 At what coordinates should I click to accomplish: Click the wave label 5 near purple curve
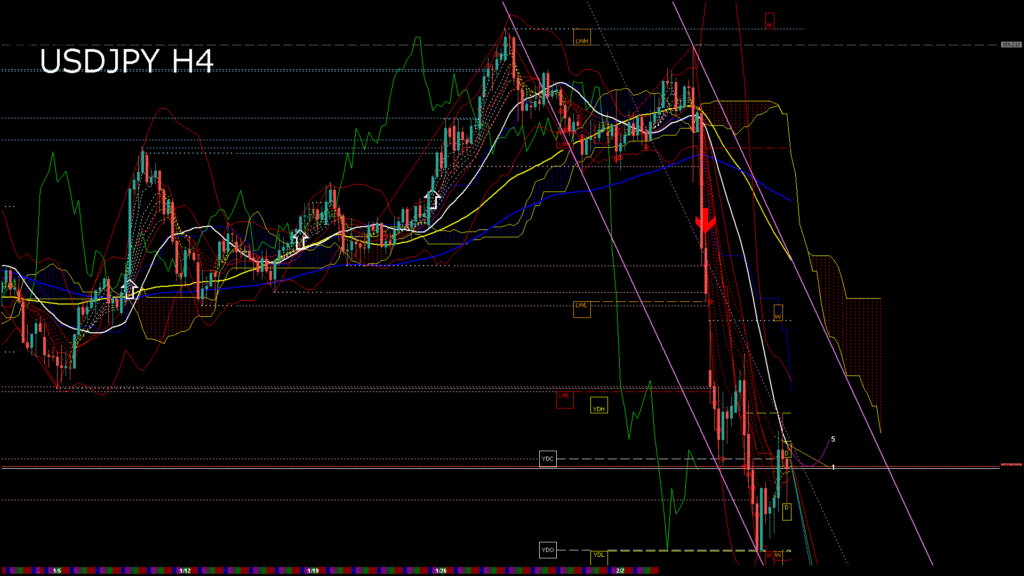point(833,439)
